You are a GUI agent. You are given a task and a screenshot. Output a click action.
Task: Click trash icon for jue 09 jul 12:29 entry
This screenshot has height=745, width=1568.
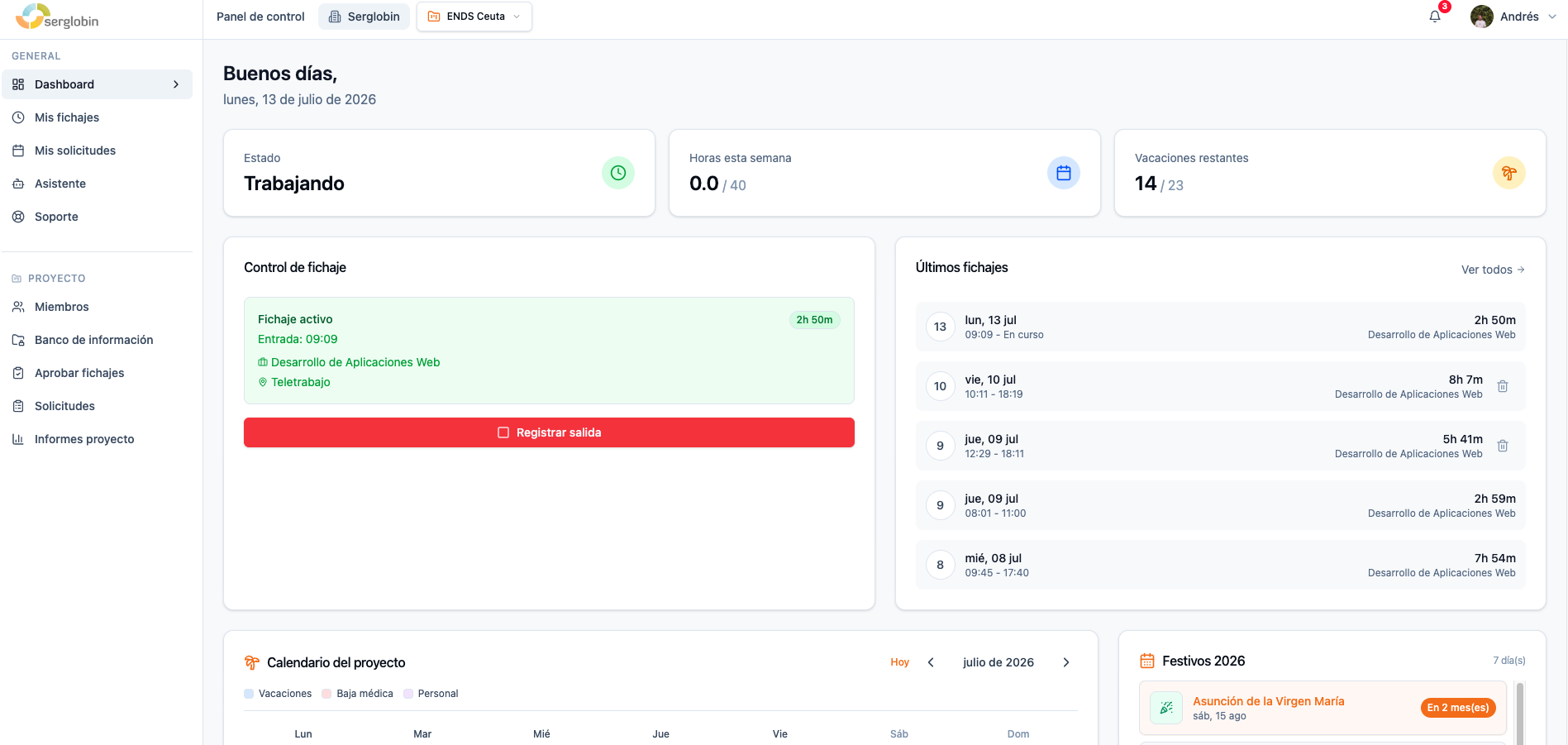1503,446
